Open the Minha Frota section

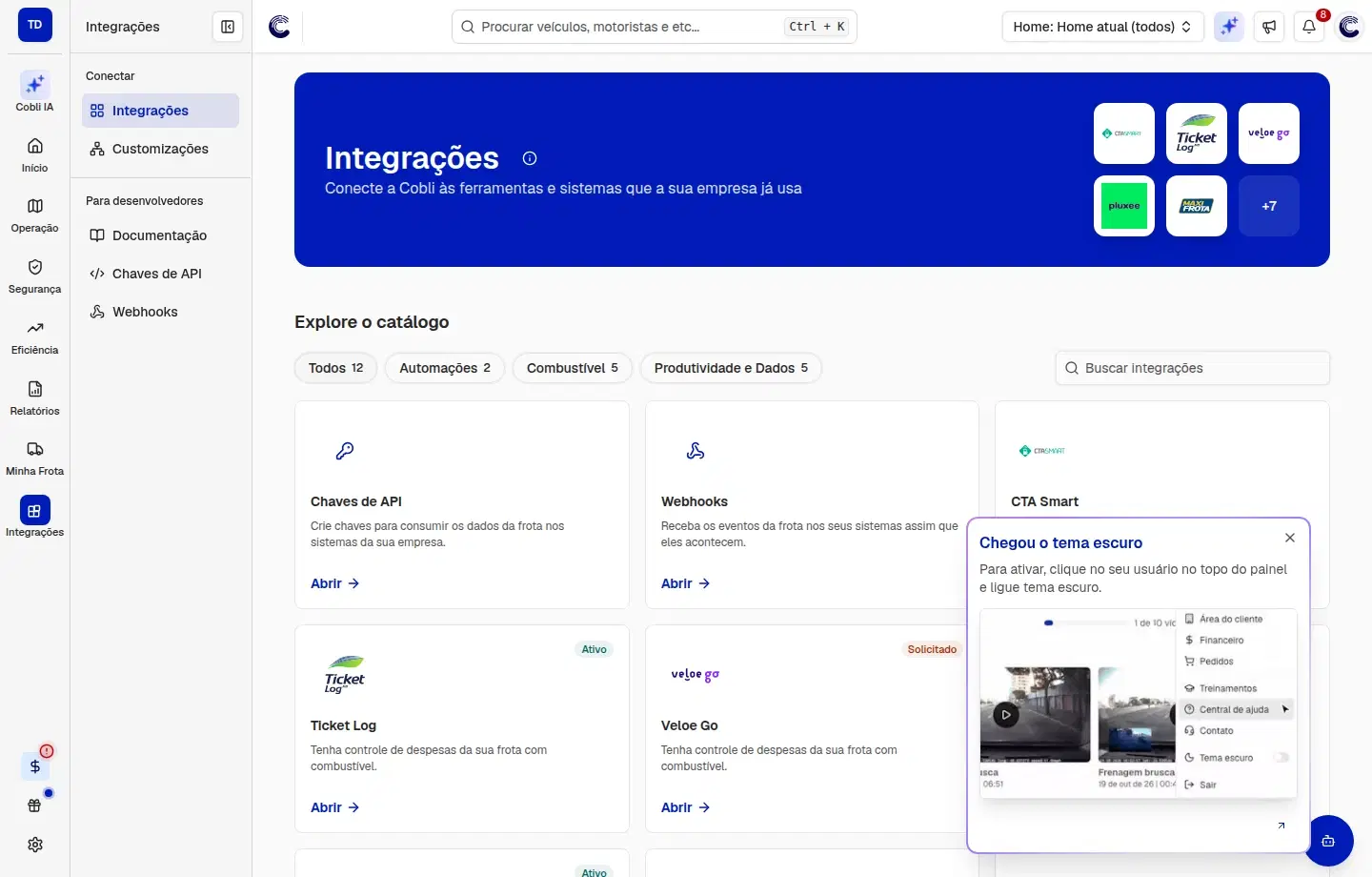(x=34, y=458)
